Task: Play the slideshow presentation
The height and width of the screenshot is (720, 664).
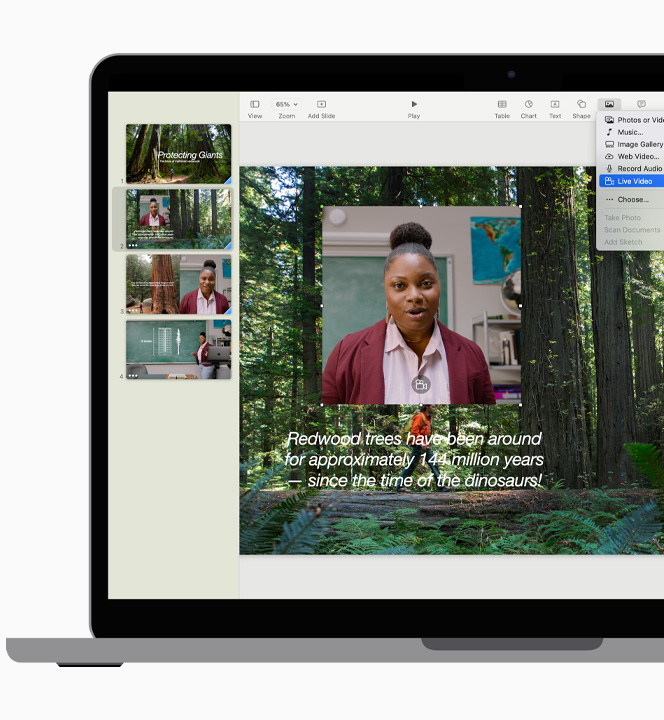Action: point(414,105)
